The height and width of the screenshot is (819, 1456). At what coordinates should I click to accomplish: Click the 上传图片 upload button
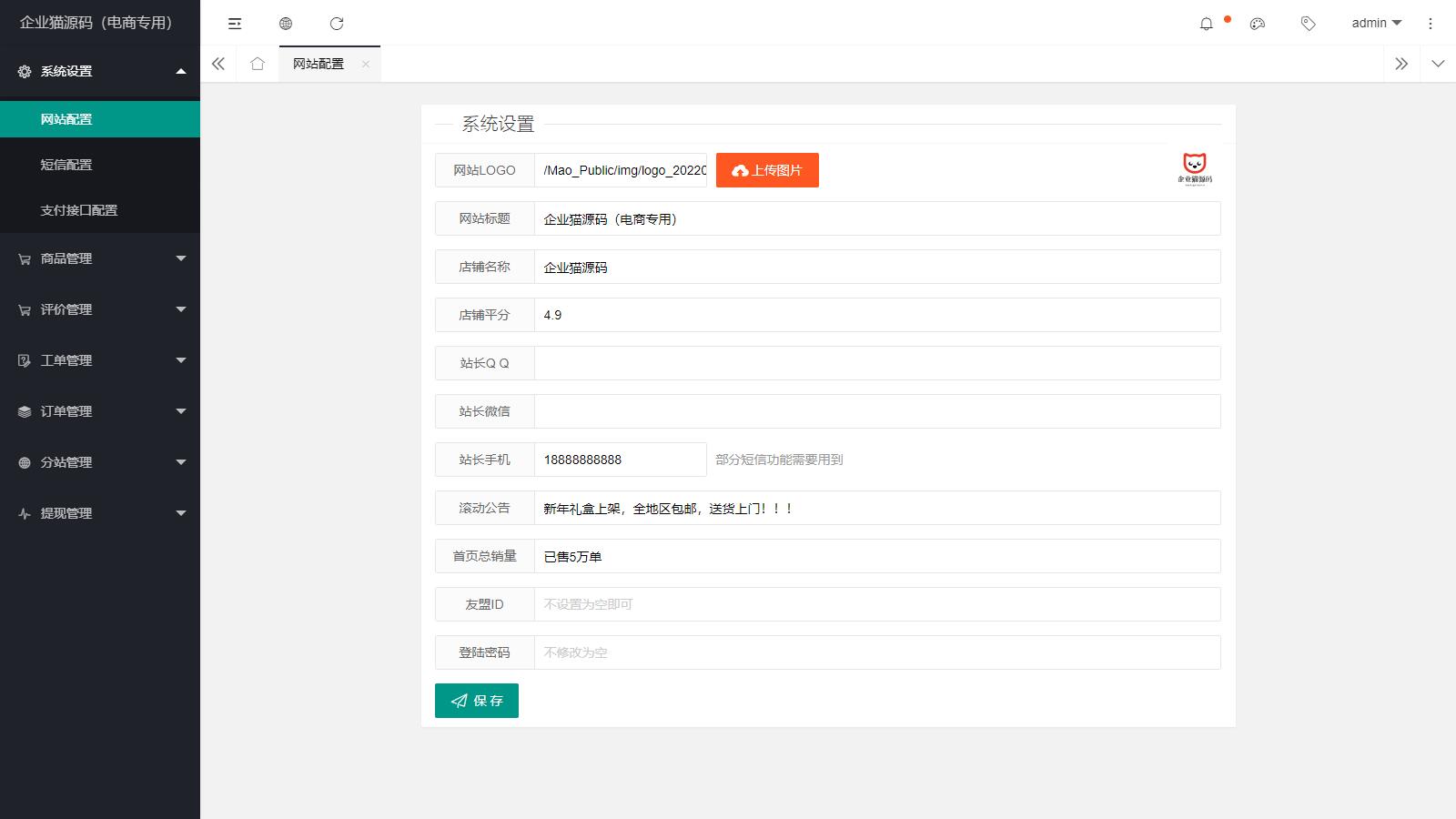click(767, 169)
